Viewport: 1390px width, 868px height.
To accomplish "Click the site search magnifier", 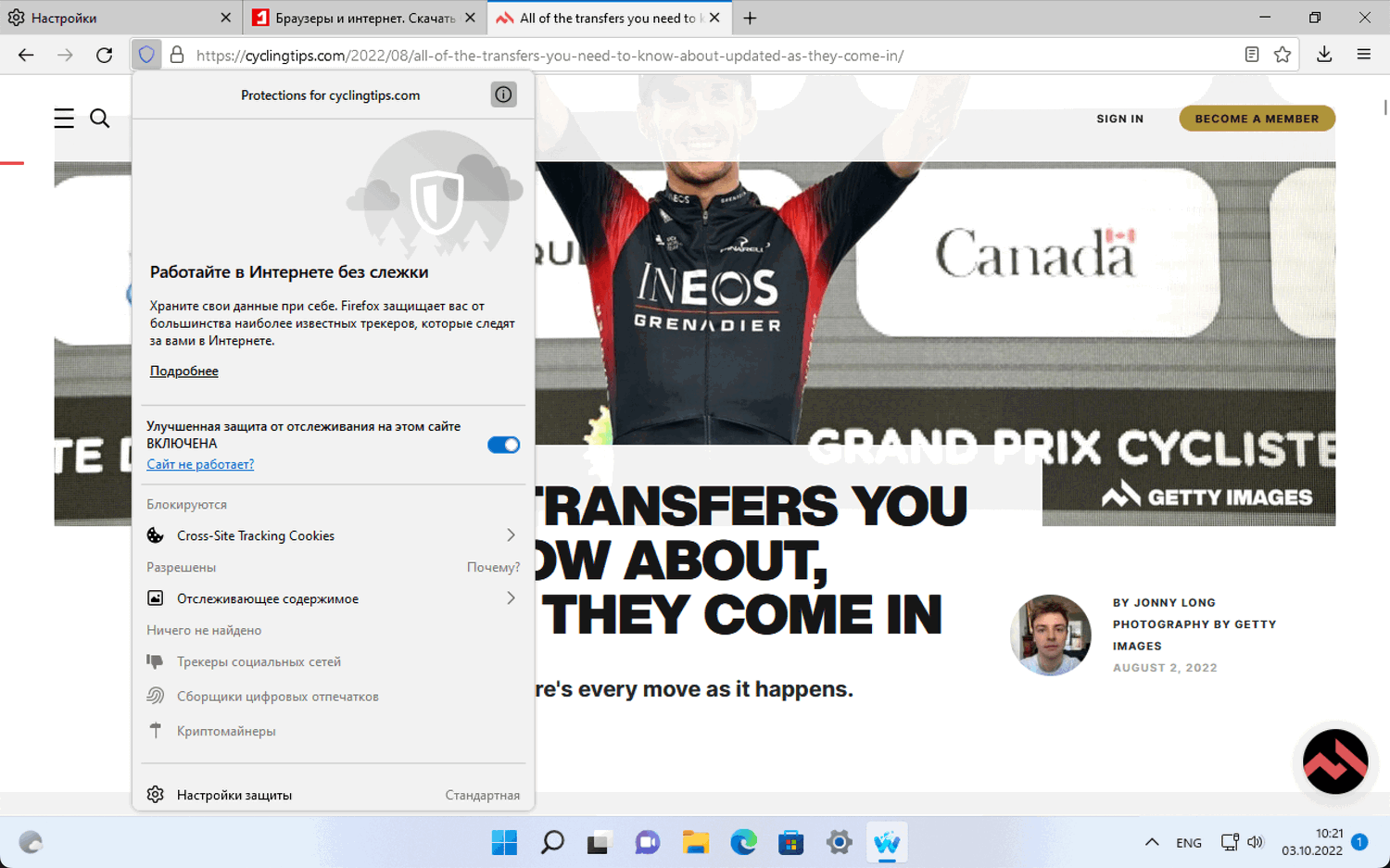I will pos(100,119).
